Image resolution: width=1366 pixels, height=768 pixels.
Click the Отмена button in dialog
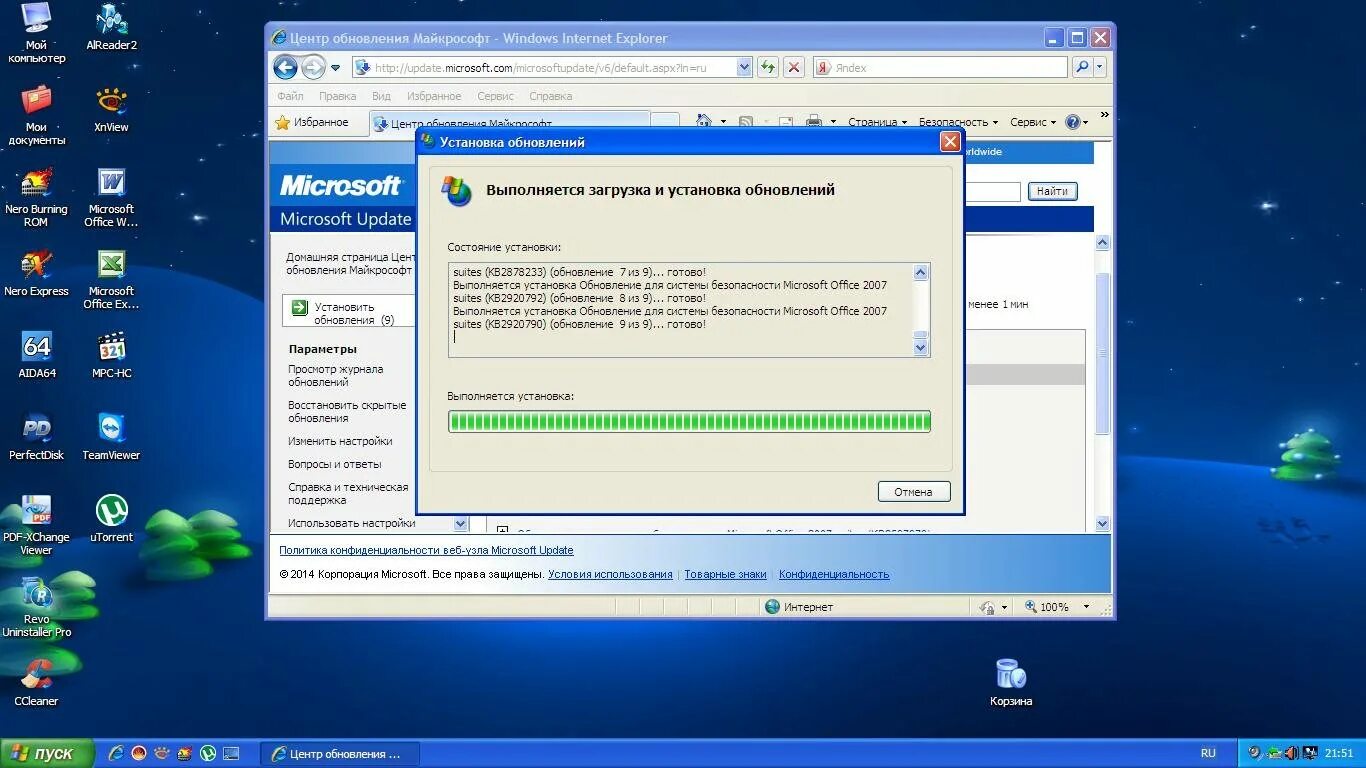tap(914, 492)
